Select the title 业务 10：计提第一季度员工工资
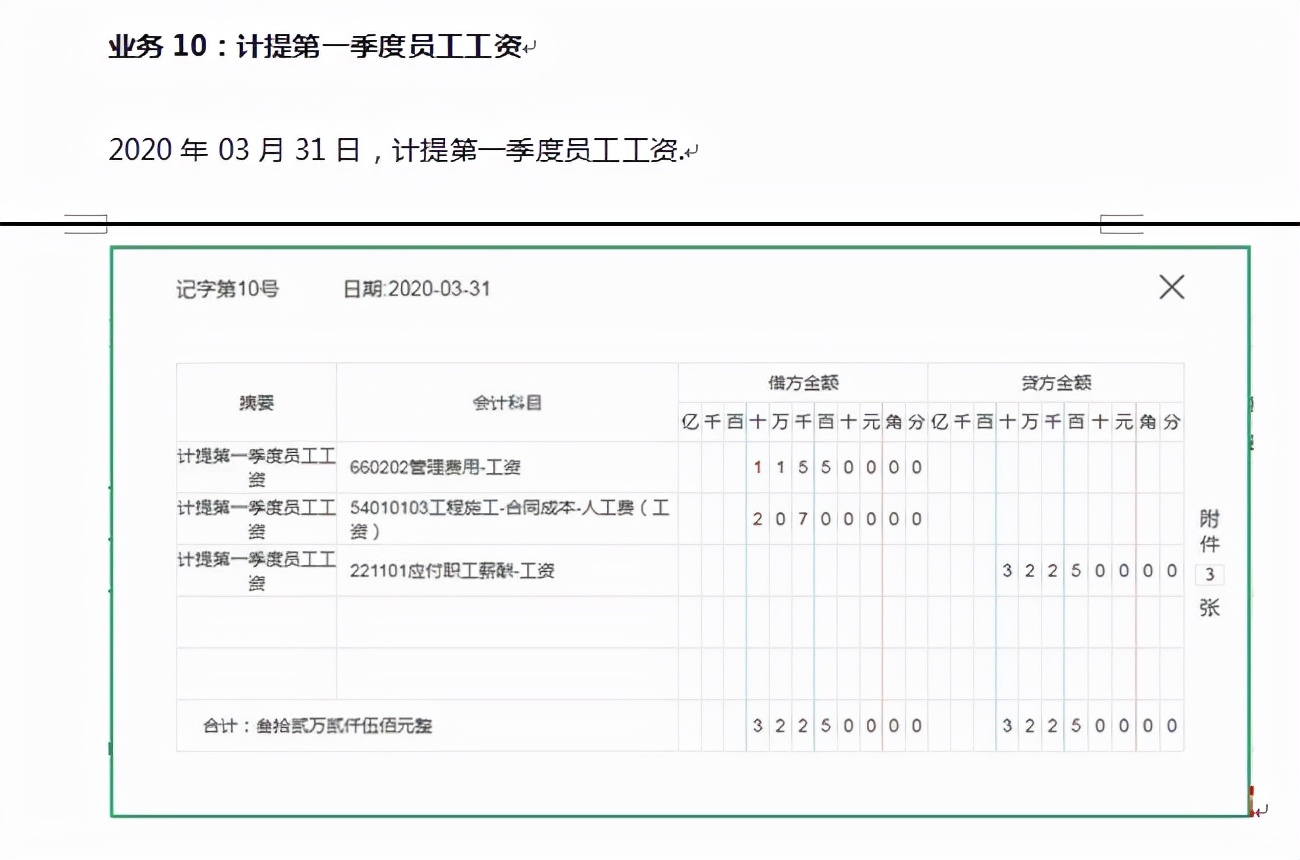 pyautogui.click(x=320, y=45)
